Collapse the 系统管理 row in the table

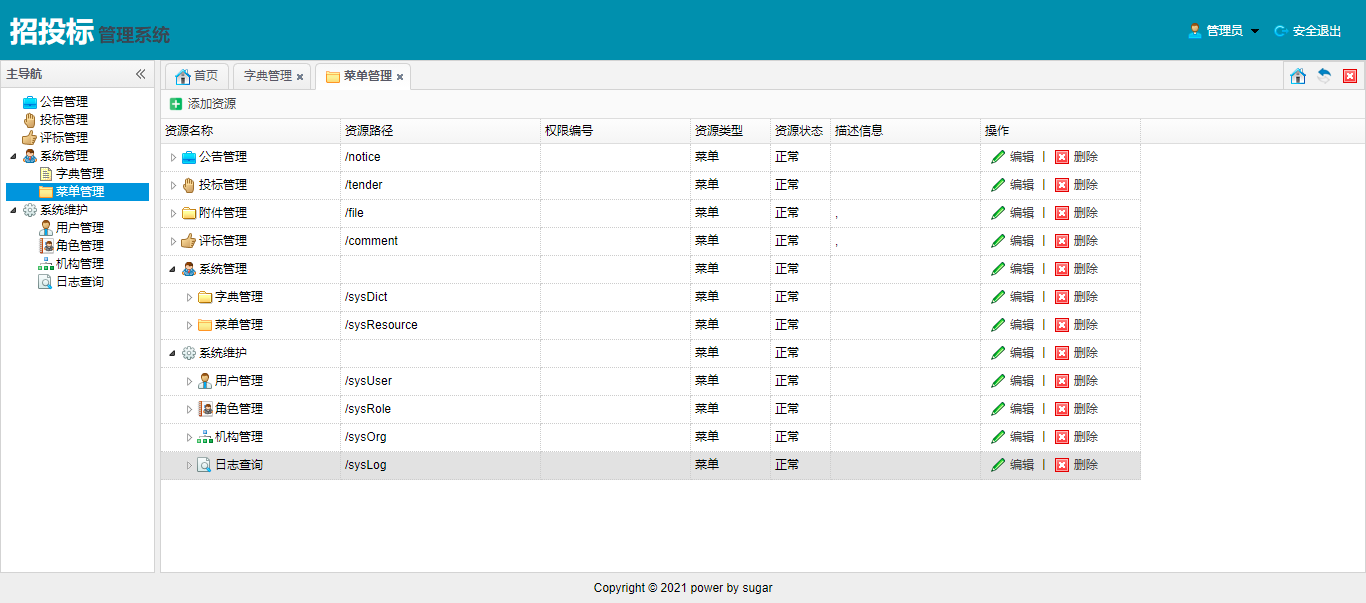click(x=173, y=269)
